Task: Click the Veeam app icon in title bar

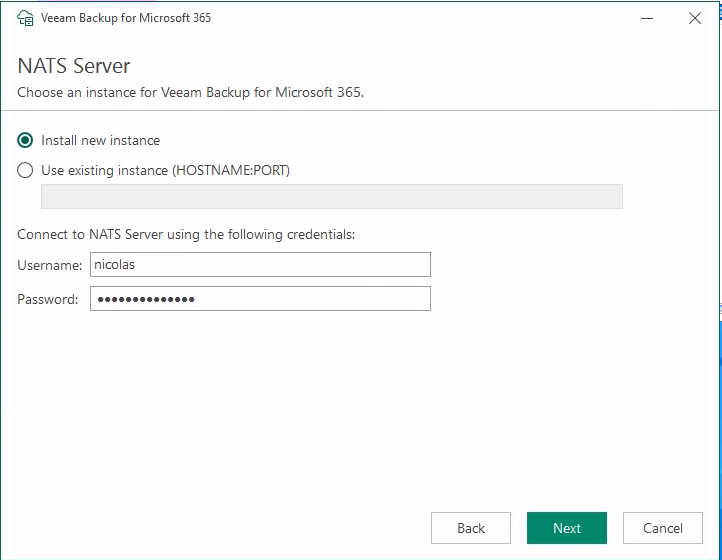Action: [x=25, y=18]
